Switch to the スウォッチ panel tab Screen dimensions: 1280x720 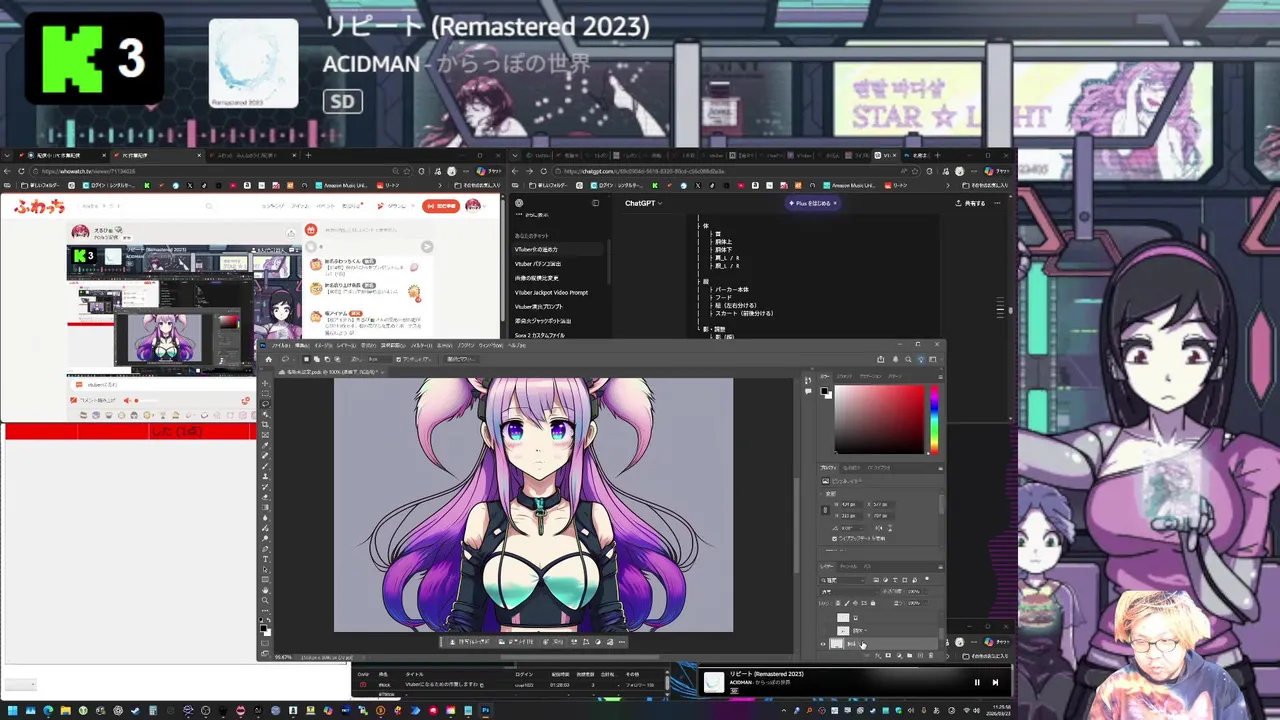[x=844, y=376]
